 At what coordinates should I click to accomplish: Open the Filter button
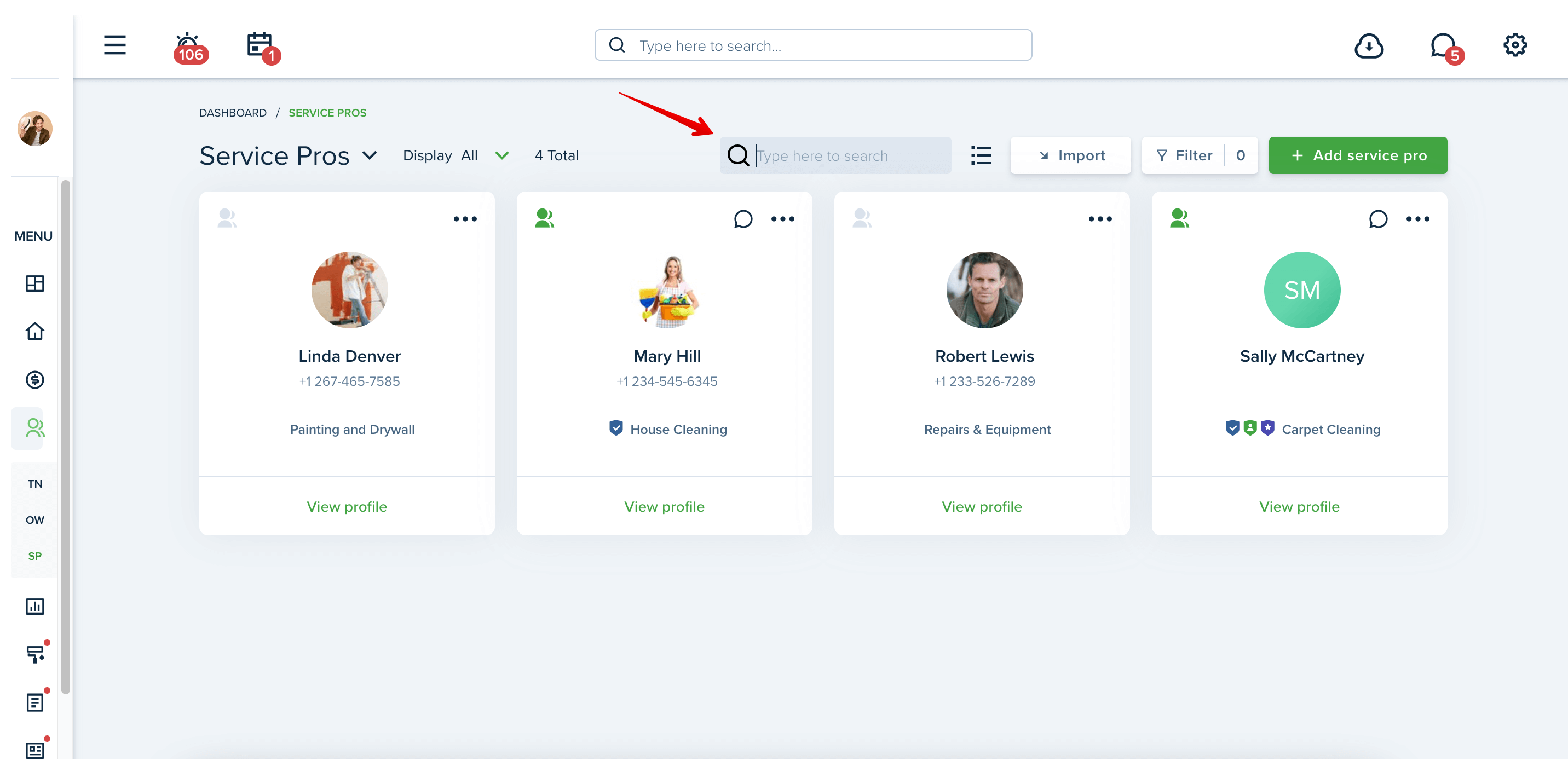[1199, 156]
